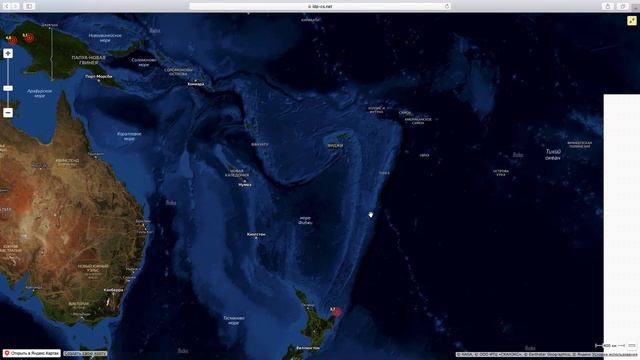Click the Nouméa city label

click(x=244, y=184)
